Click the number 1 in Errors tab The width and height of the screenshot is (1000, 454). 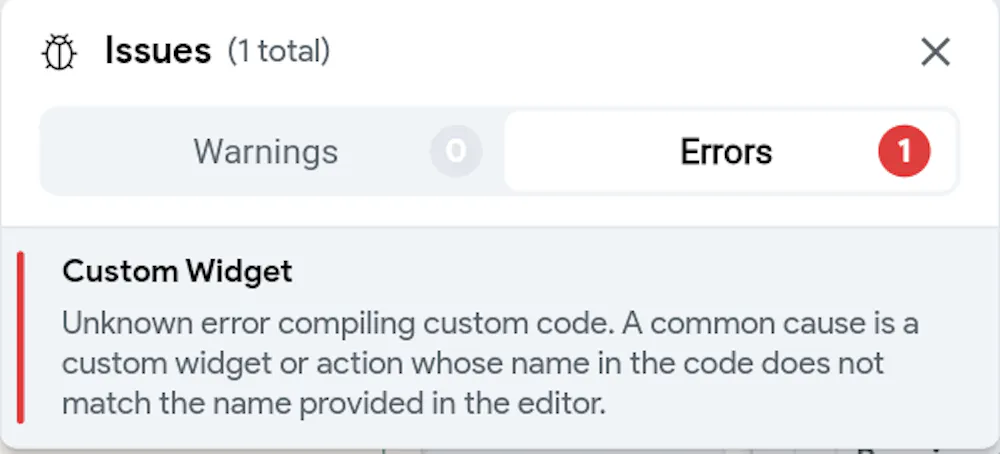[904, 152]
